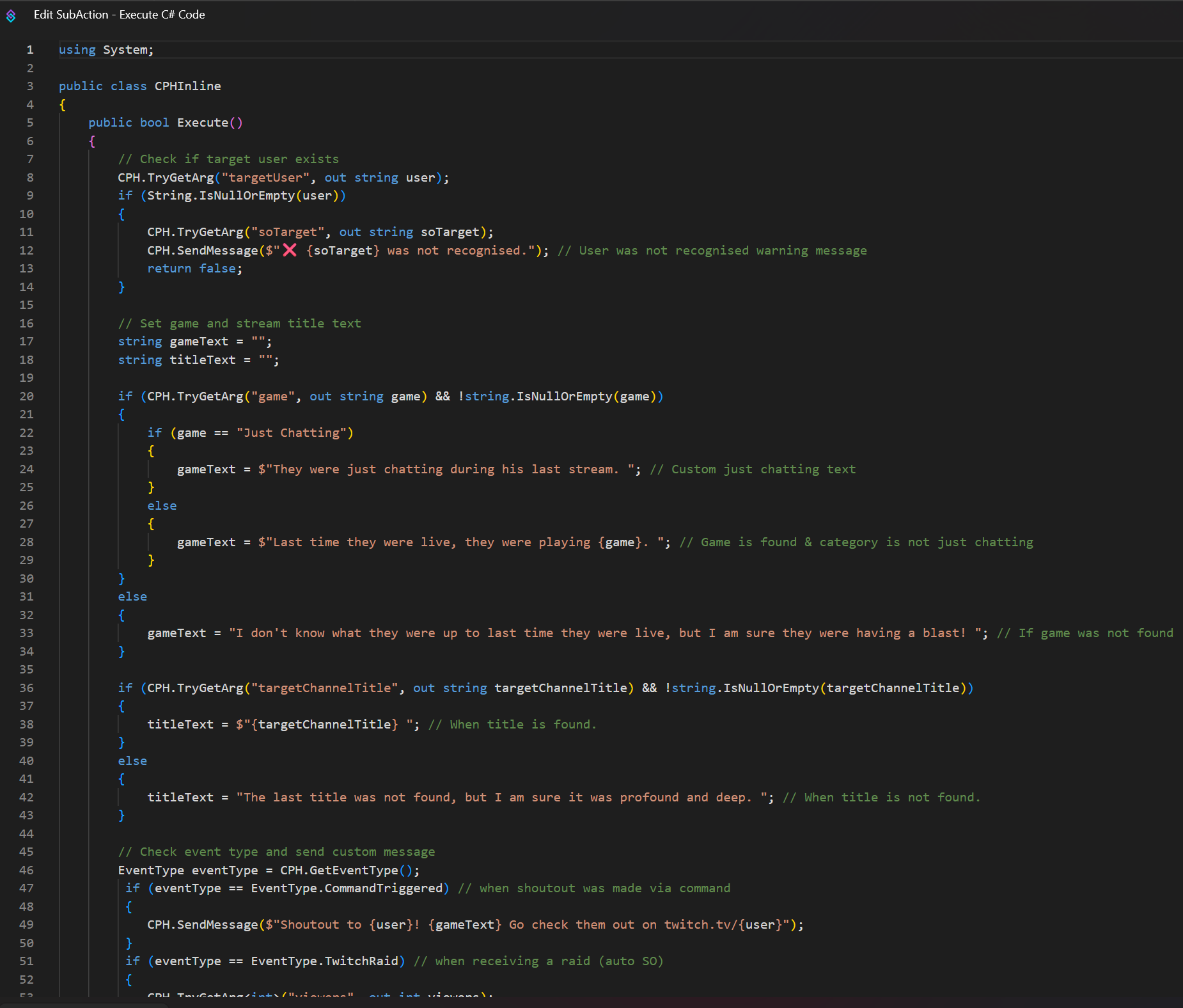This screenshot has height=1008, width=1183.
Task: Click the Execute method name
Action: [202, 123]
